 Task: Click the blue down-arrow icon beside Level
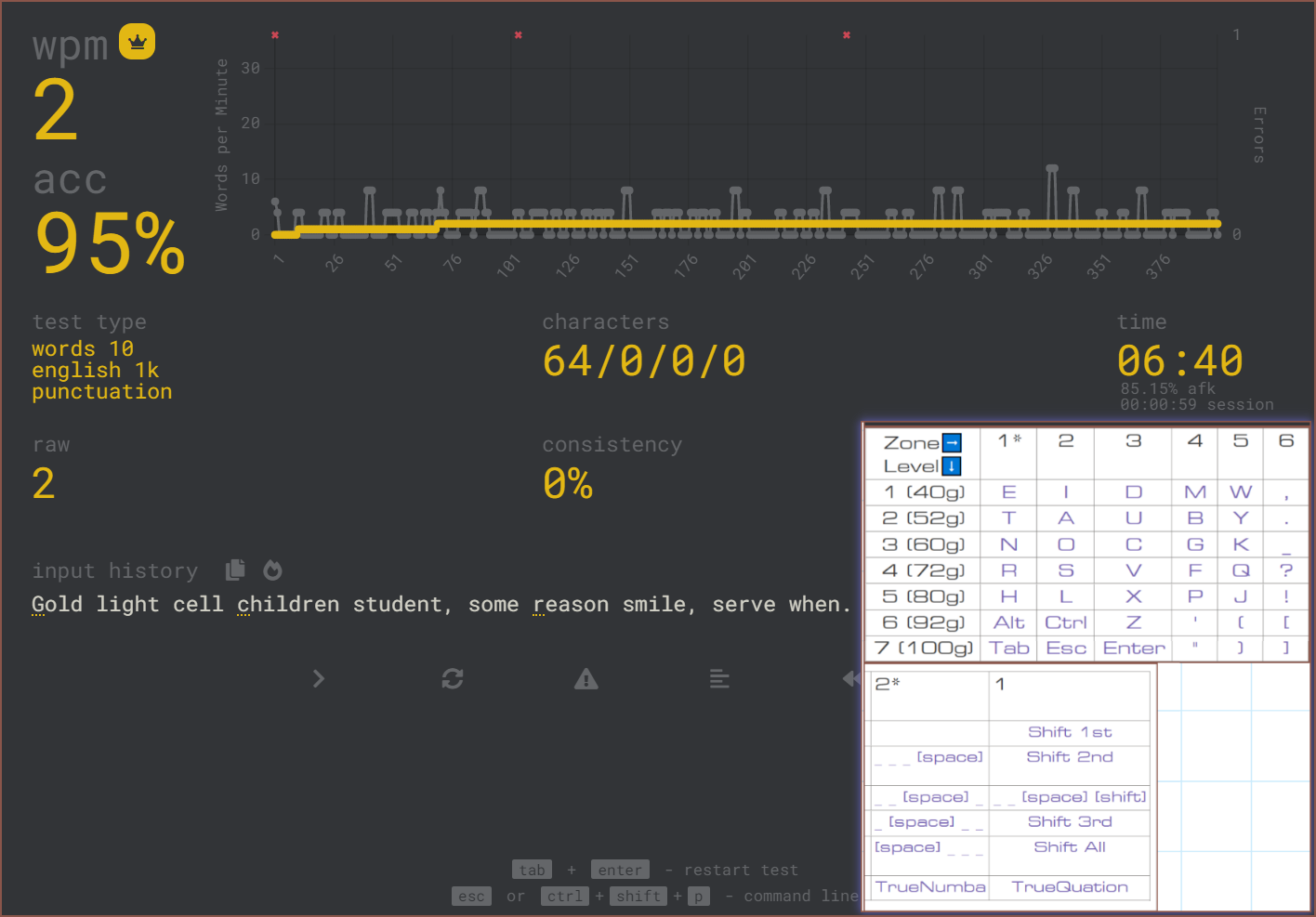point(952,466)
